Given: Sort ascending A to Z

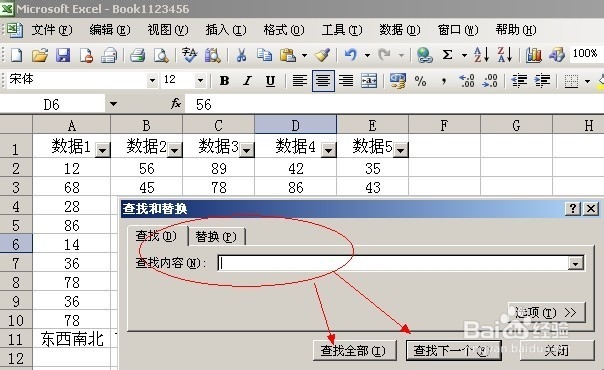Looking at the screenshot, I should click(482, 55).
